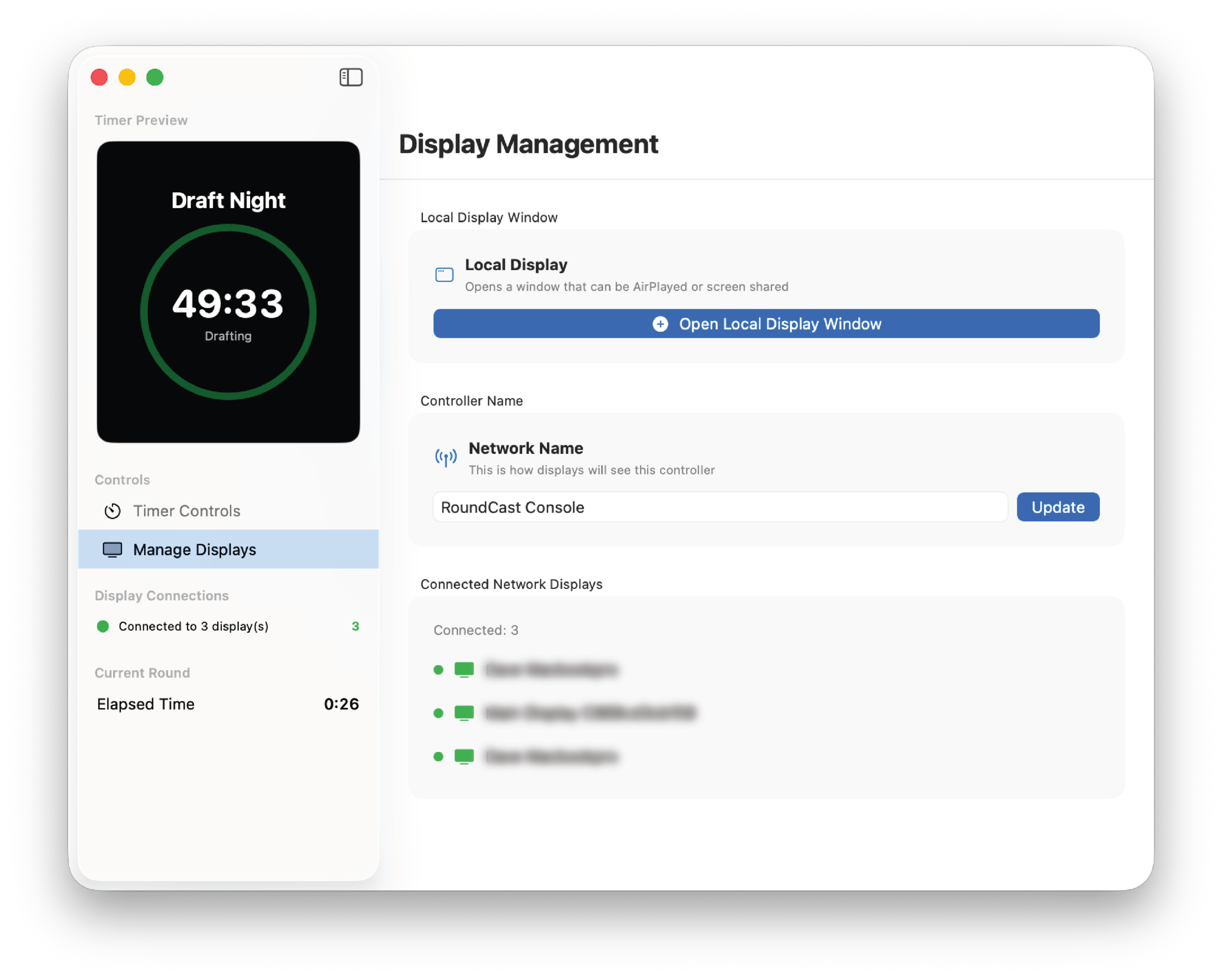This screenshot has width=1222, height=980.
Task: Click the plus icon on the Open Local Display button
Action: [660, 324]
